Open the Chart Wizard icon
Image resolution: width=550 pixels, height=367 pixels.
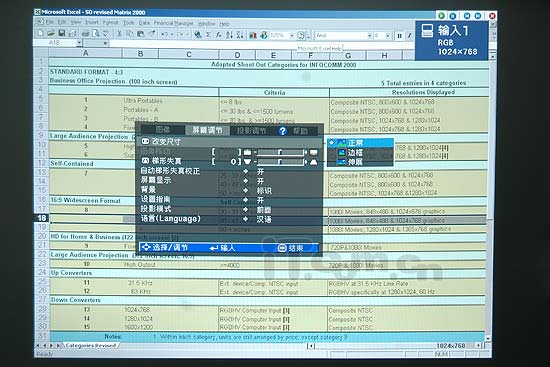(253, 35)
